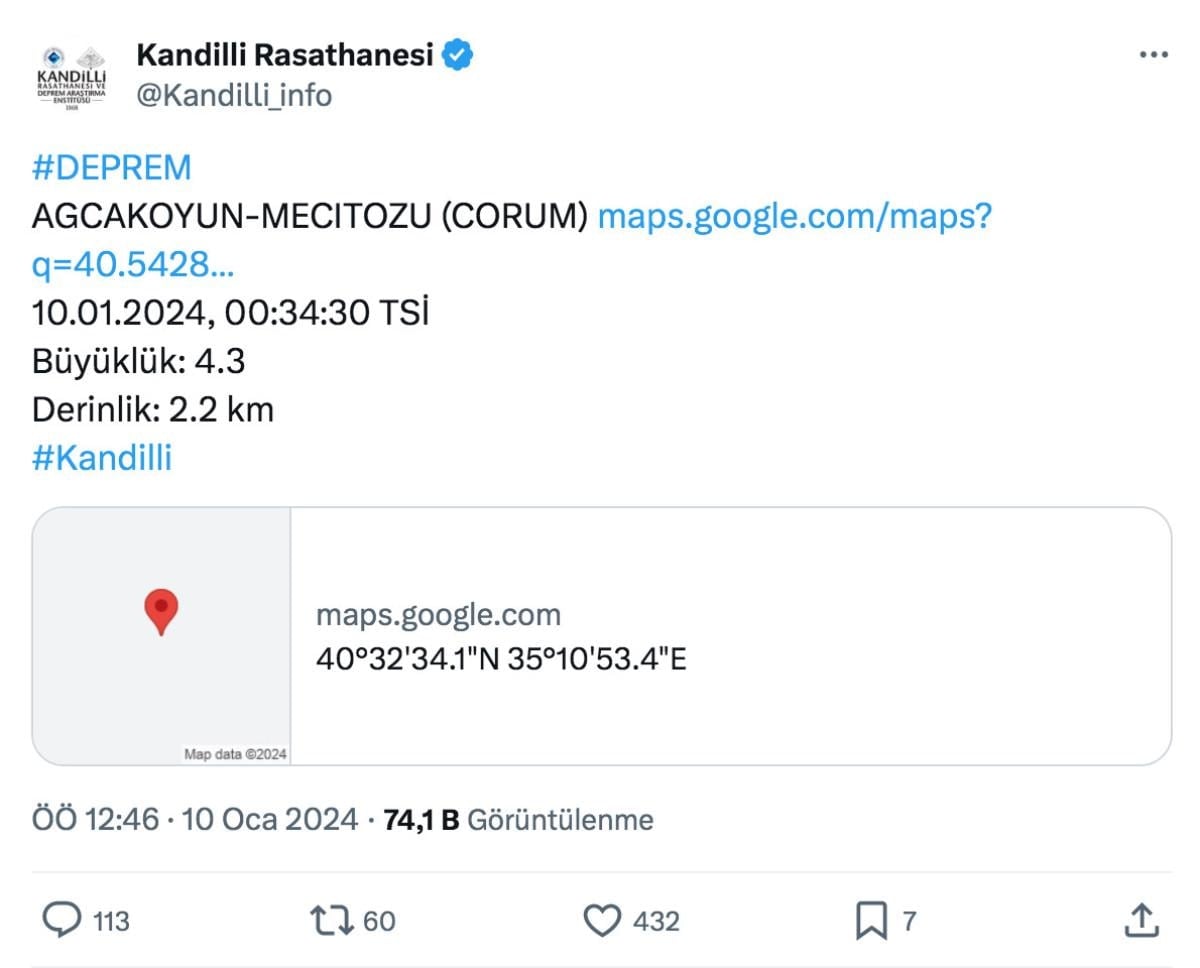Like the tweet with heart icon
1200x968 pixels.
(601, 920)
